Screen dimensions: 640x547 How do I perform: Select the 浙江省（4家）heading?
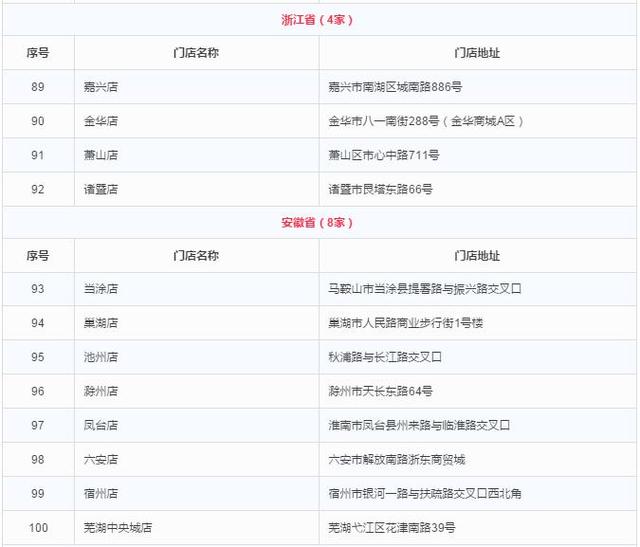tap(317, 20)
